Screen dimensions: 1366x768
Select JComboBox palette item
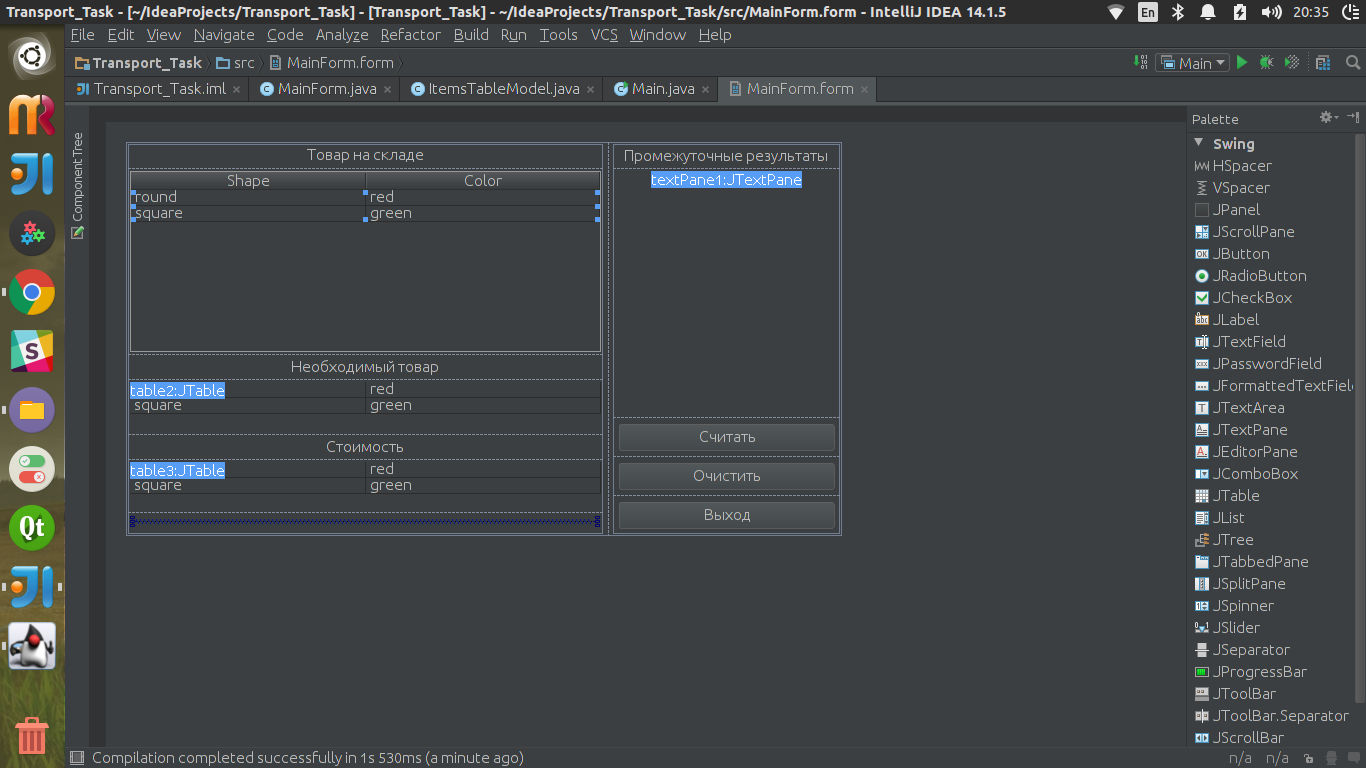(x=1247, y=474)
